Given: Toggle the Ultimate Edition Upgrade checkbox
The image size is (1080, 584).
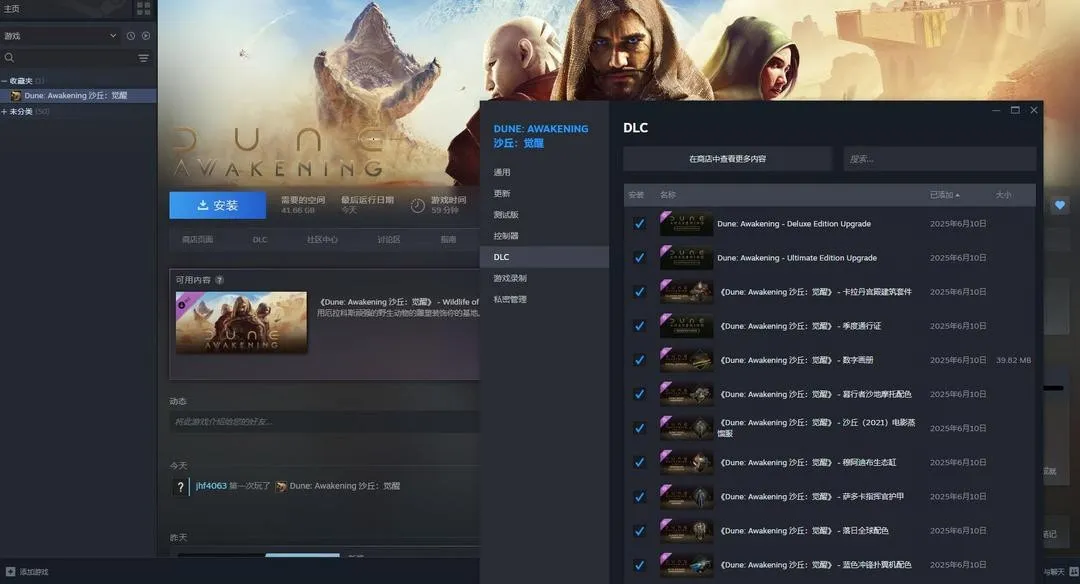Looking at the screenshot, I should coord(639,258).
